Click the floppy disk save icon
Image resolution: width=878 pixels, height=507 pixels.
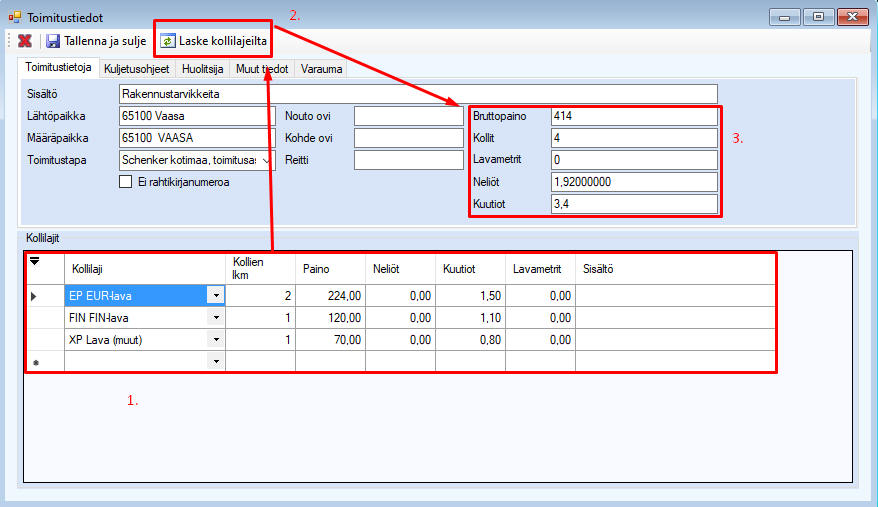pos(53,41)
